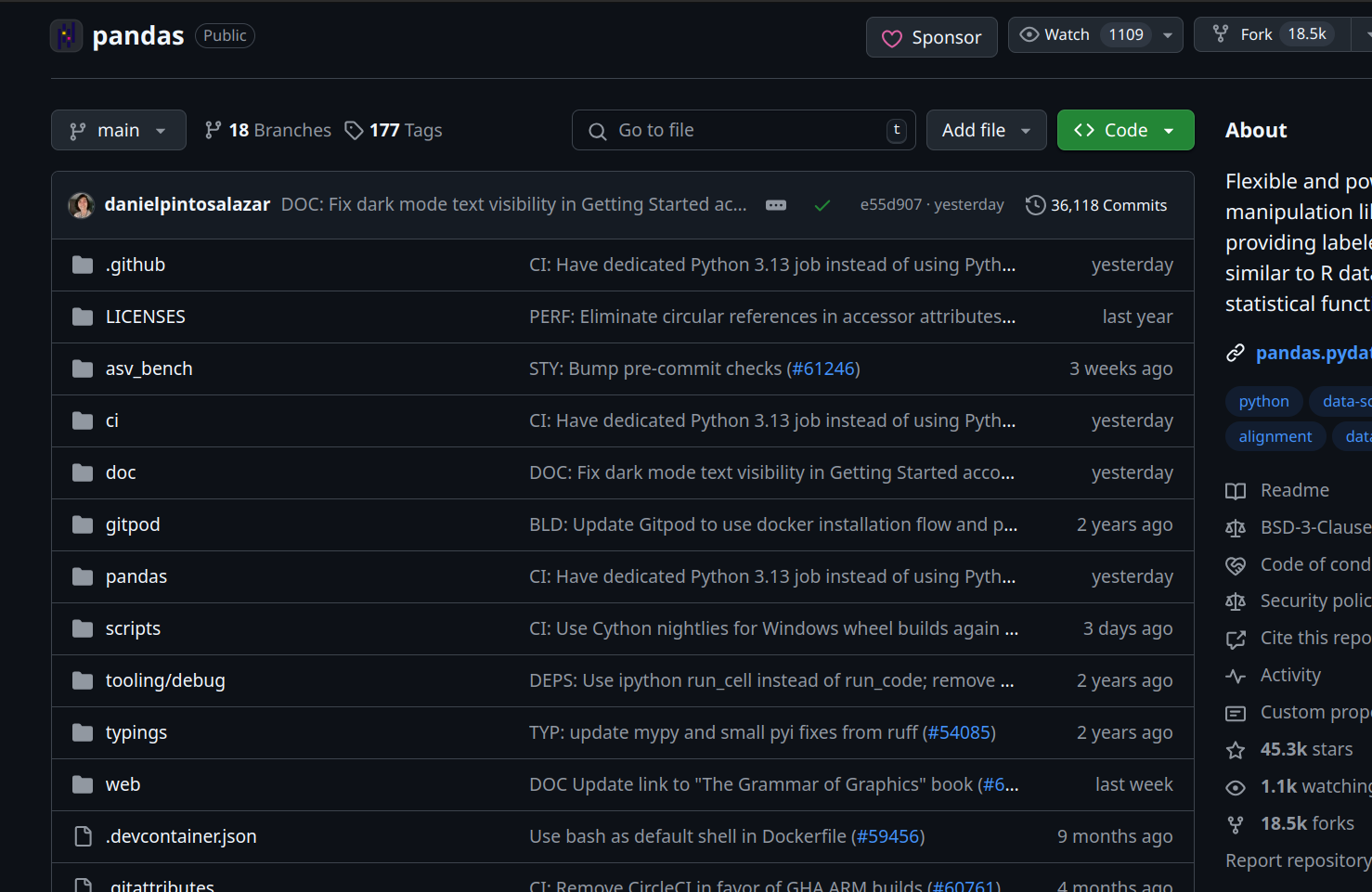Image resolution: width=1372 pixels, height=892 pixels.
Task: Open commit hash e55d907
Action: pyautogui.click(x=890, y=204)
